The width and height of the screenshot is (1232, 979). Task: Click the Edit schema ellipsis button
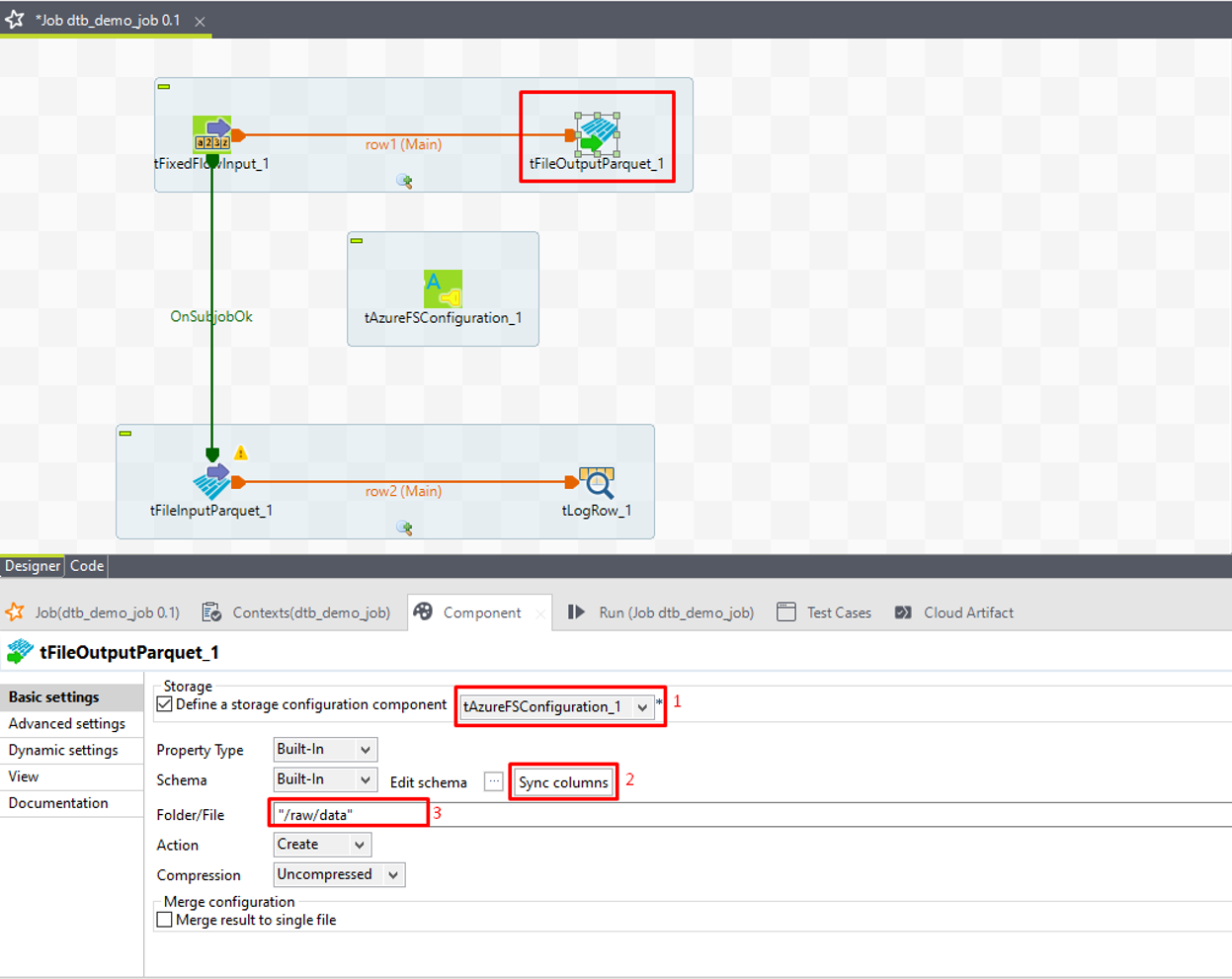click(x=494, y=781)
